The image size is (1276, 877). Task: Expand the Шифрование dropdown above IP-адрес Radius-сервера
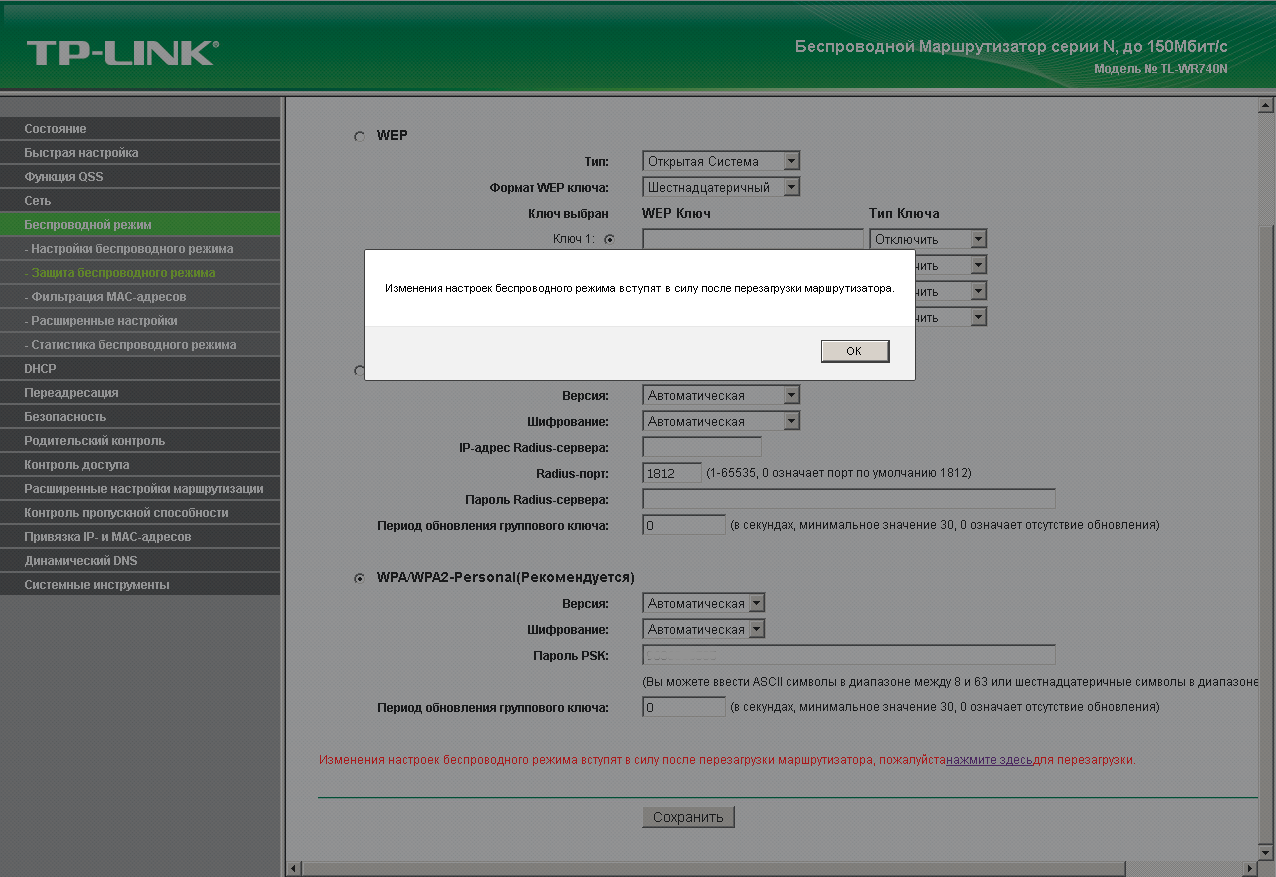[x=721, y=421]
